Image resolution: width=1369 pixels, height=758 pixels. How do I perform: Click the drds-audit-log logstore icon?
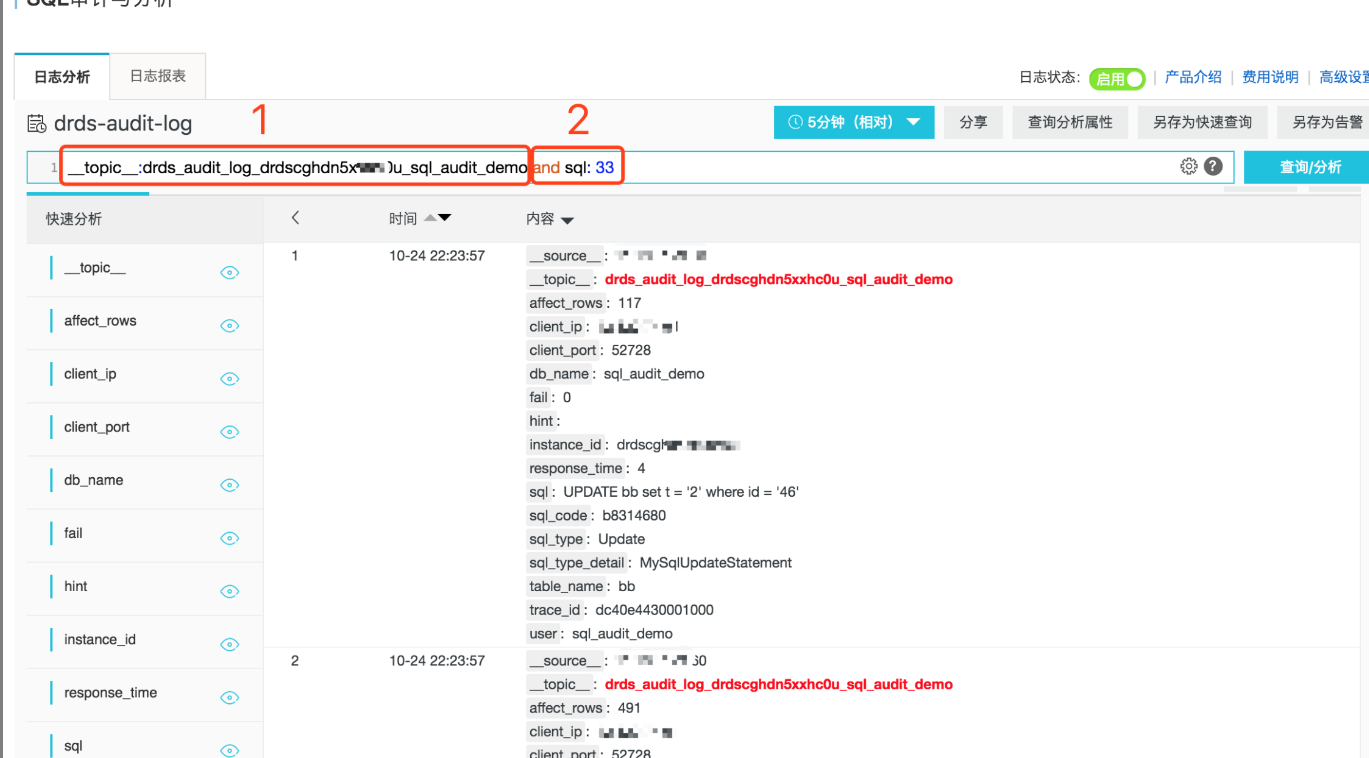click(36, 124)
